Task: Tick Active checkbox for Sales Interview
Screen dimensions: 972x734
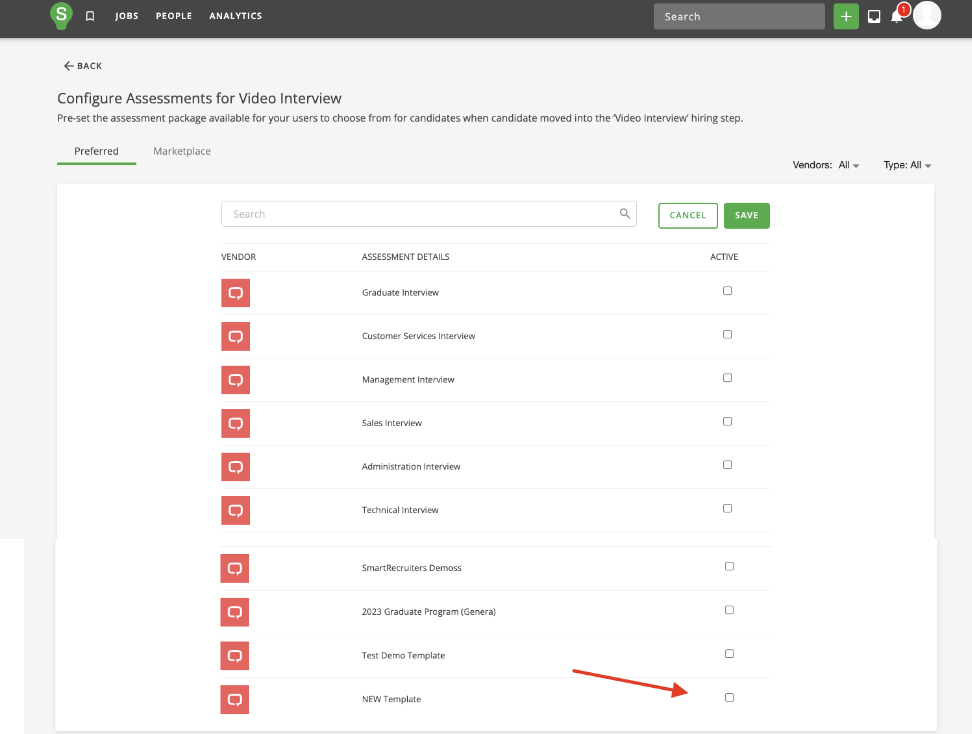Action: click(727, 421)
